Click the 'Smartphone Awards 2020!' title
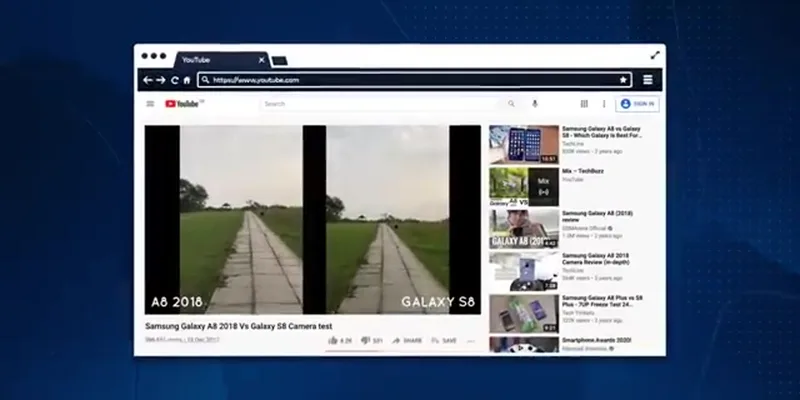 [x=596, y=340]
